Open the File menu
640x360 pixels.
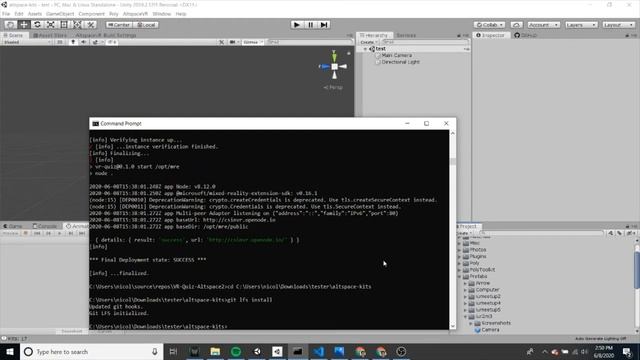point(6,14)
